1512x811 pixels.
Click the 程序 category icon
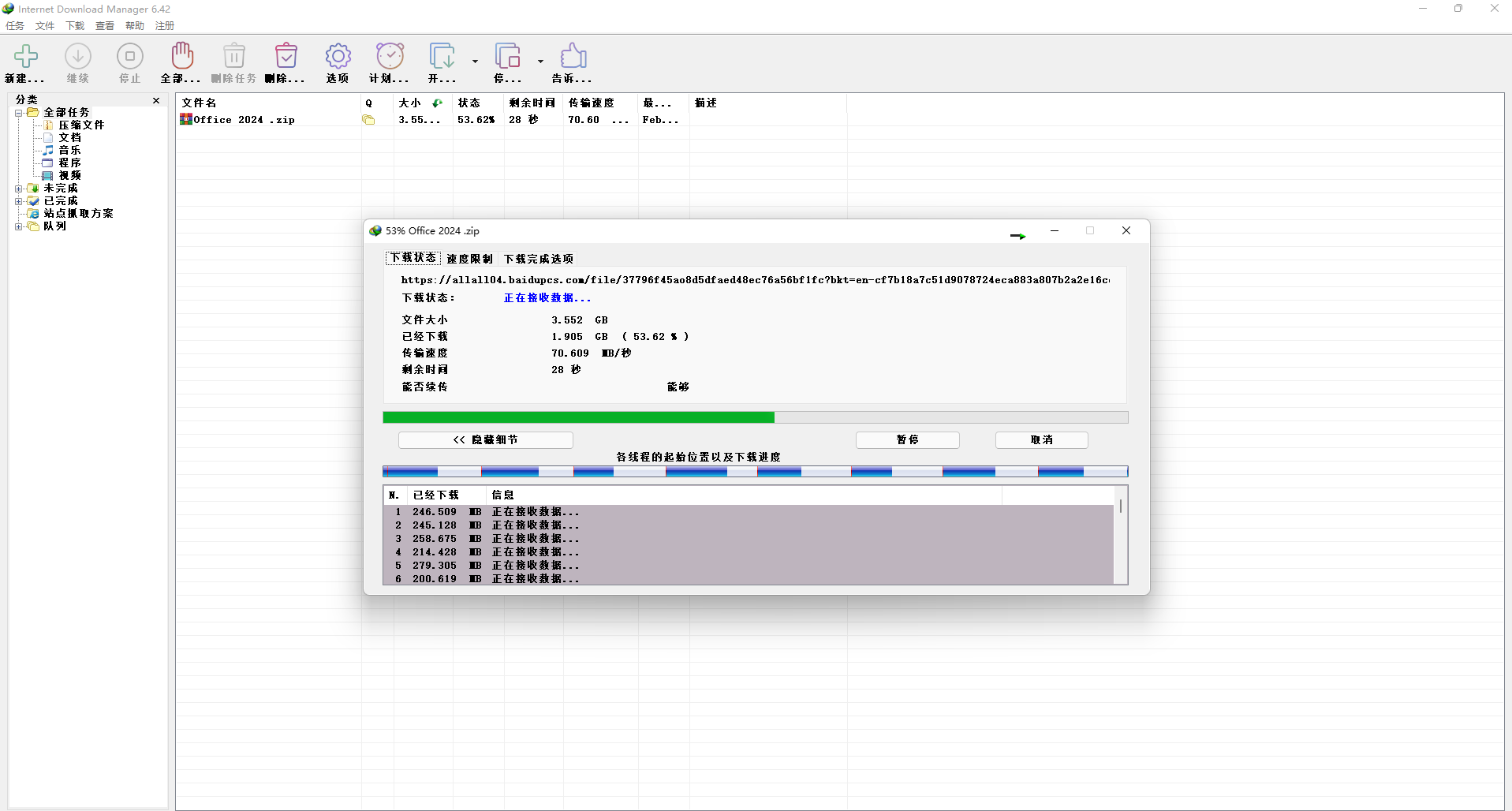coord(48,163)
